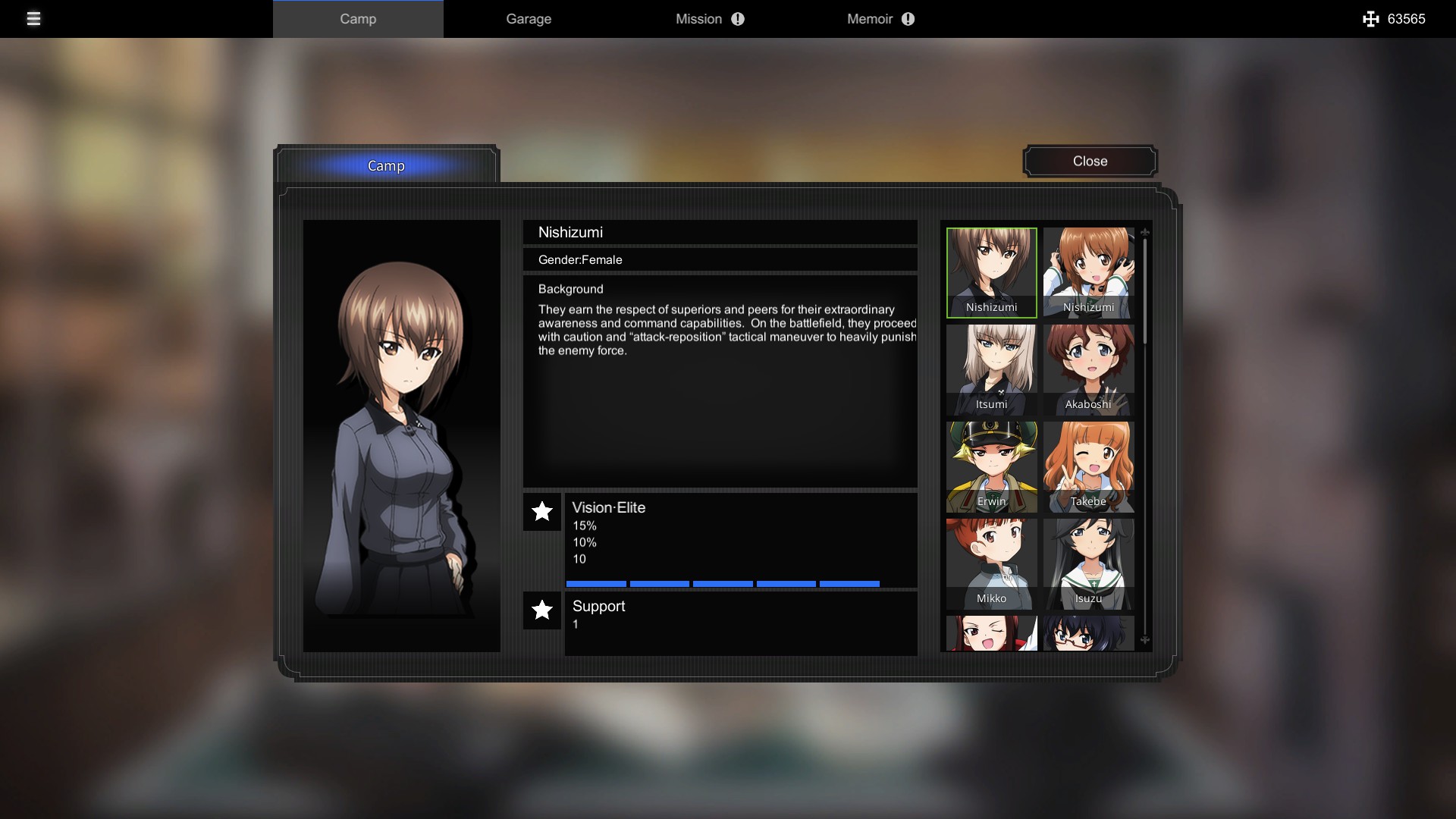Screen dimensions: 1456x819
Task: Select the Itsumi character portrait
Action: (x=991, y=369)
